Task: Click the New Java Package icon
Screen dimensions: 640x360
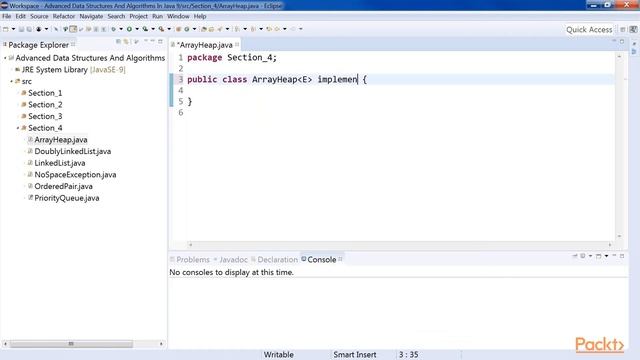Action: tap(178, 29)
